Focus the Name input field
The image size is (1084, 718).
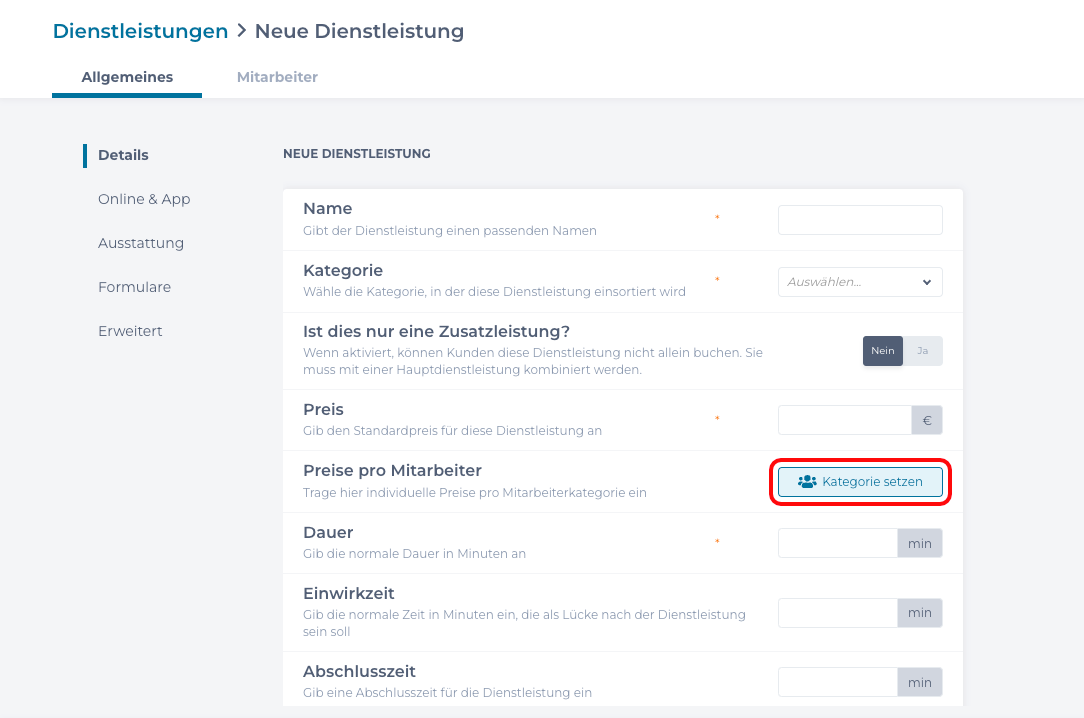point(860,220)
